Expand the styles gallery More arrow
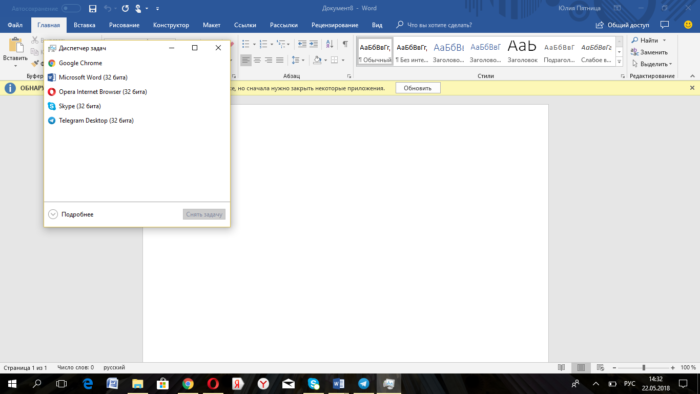 point(619,62)
